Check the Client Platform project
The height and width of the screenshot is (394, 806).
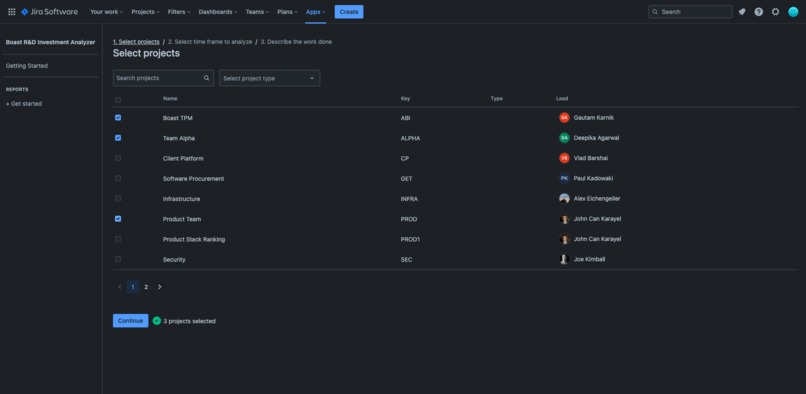point(118,158)
